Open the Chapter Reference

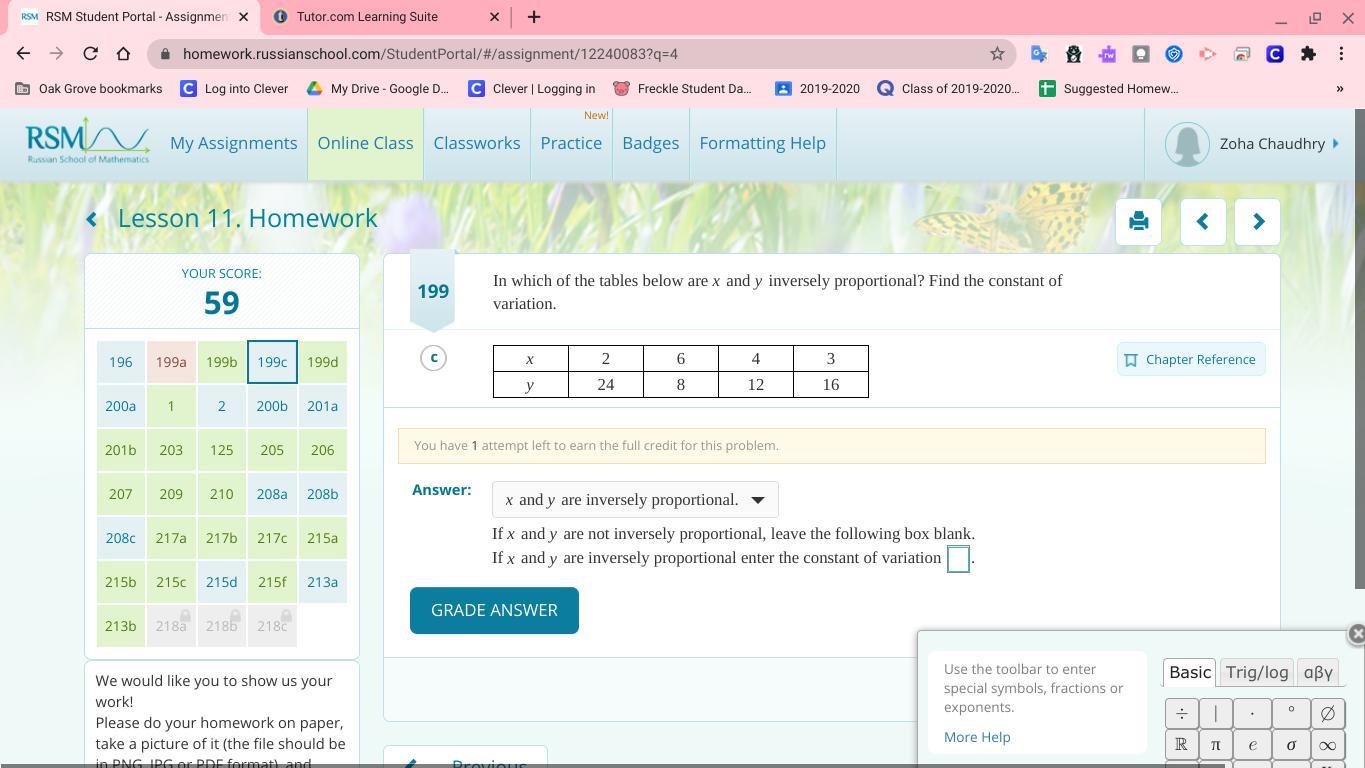(x=1191, y=360)
